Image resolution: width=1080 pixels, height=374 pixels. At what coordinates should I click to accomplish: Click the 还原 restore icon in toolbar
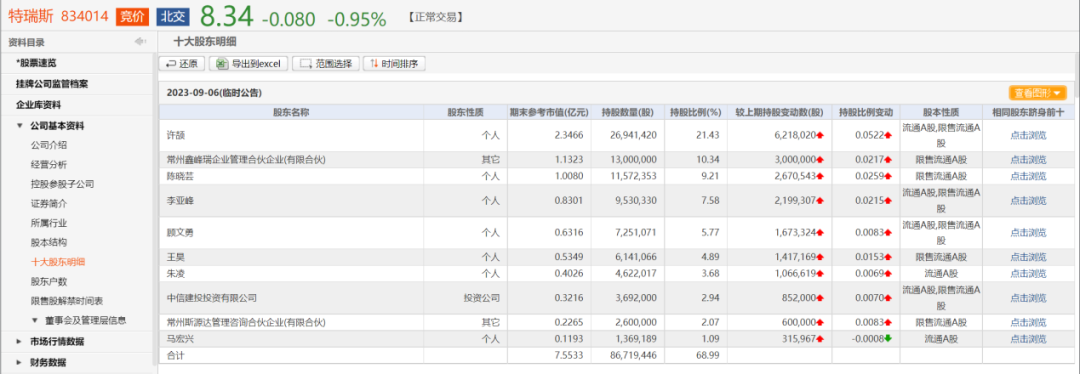169,64
